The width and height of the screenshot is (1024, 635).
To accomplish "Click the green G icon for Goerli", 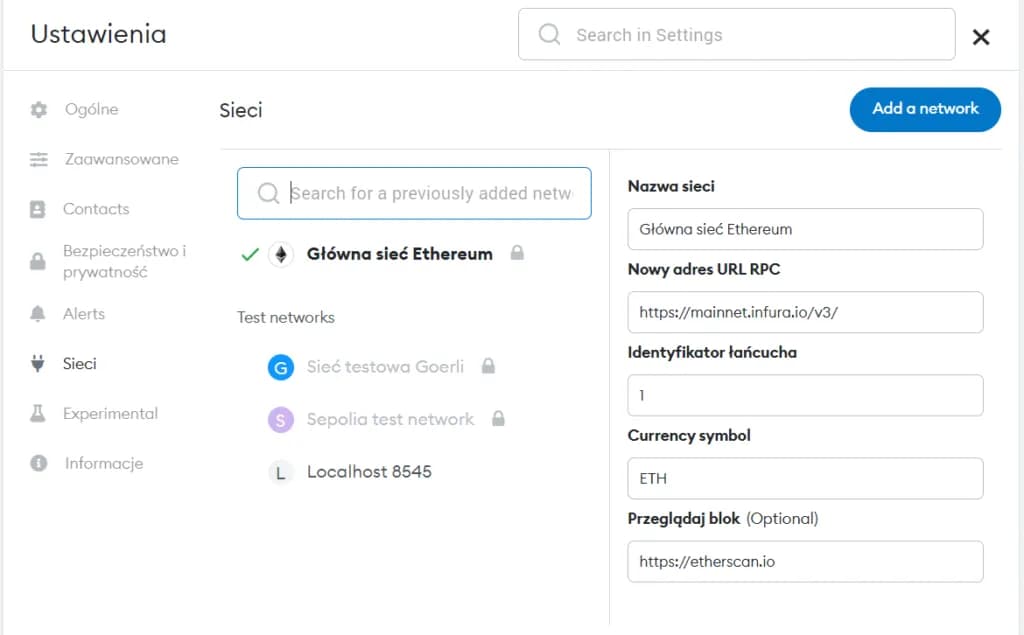I will coord(282,368).
